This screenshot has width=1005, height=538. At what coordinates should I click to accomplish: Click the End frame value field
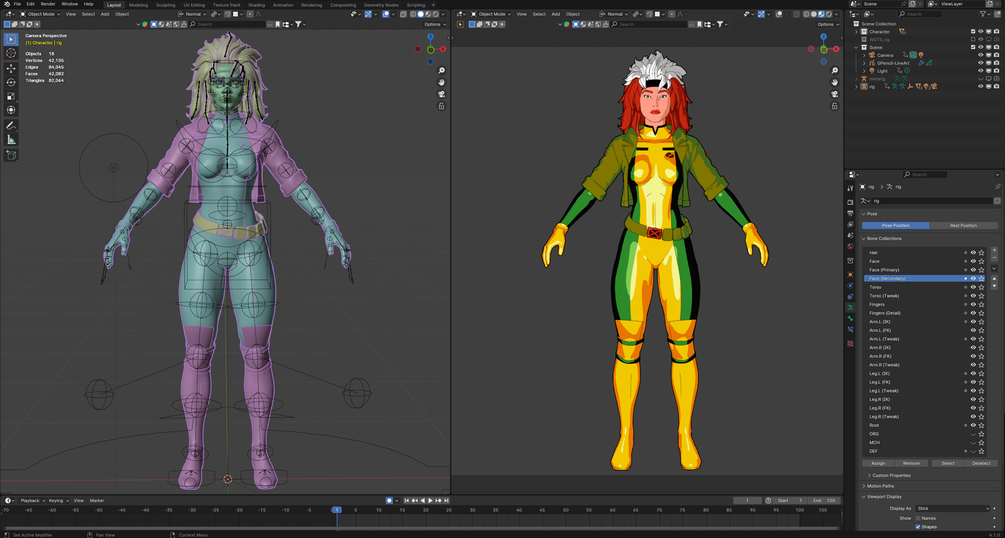coord(824,500)
